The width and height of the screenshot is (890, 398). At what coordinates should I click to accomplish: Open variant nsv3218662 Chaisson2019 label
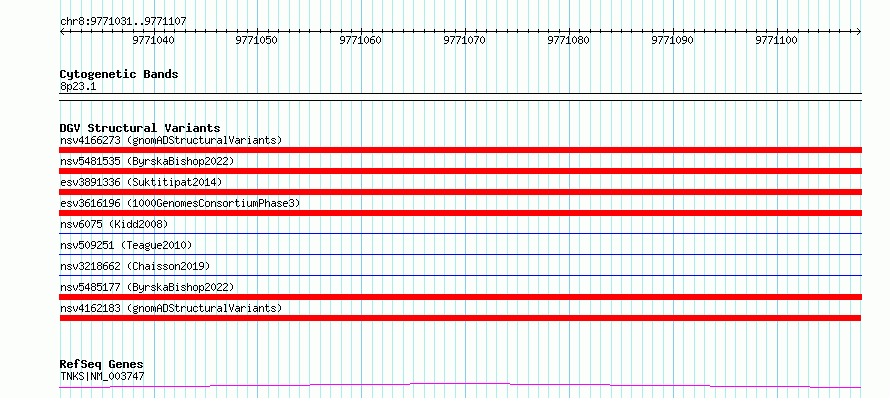135,266
